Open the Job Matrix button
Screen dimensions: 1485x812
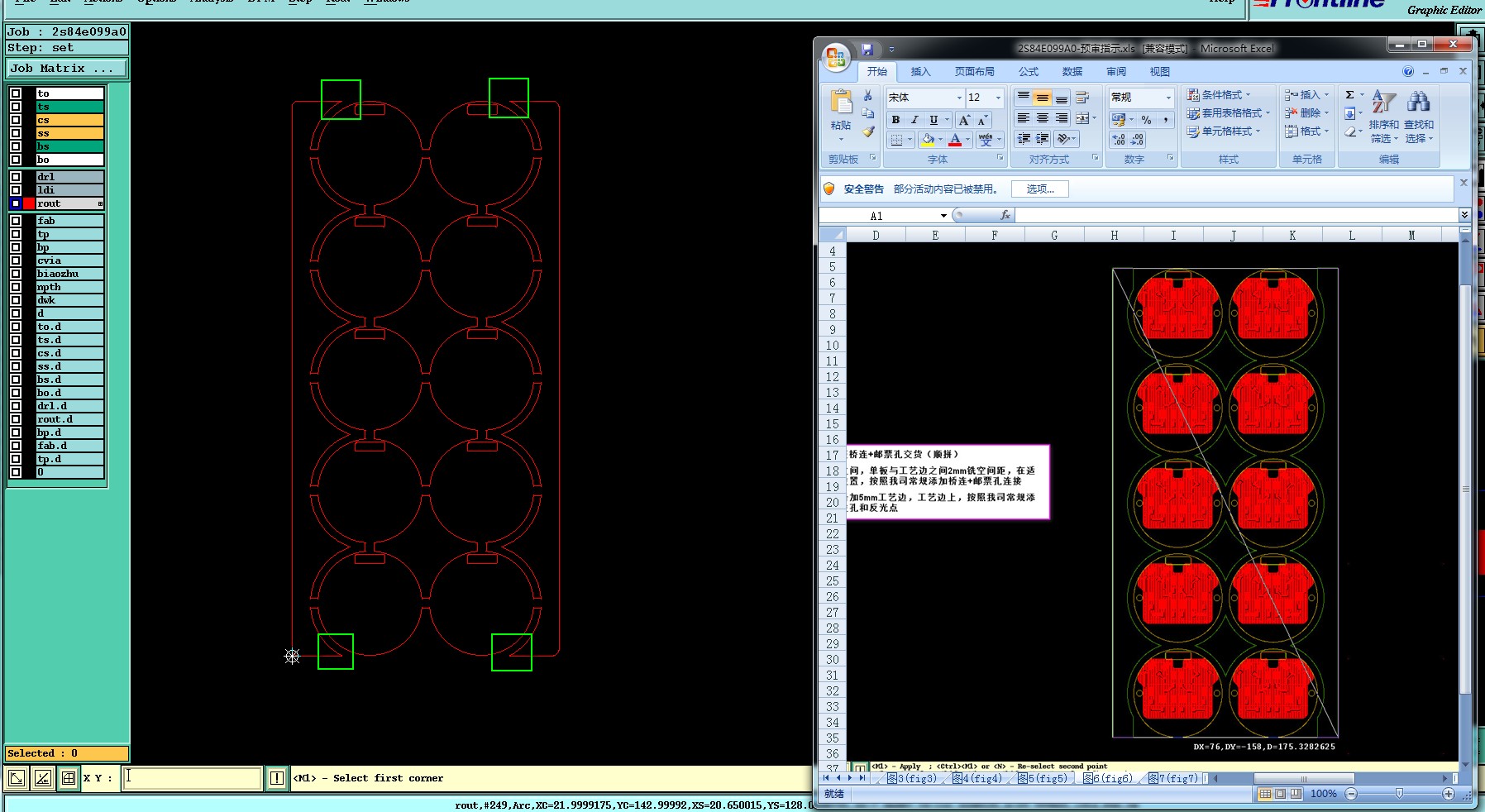coord(67,69)
